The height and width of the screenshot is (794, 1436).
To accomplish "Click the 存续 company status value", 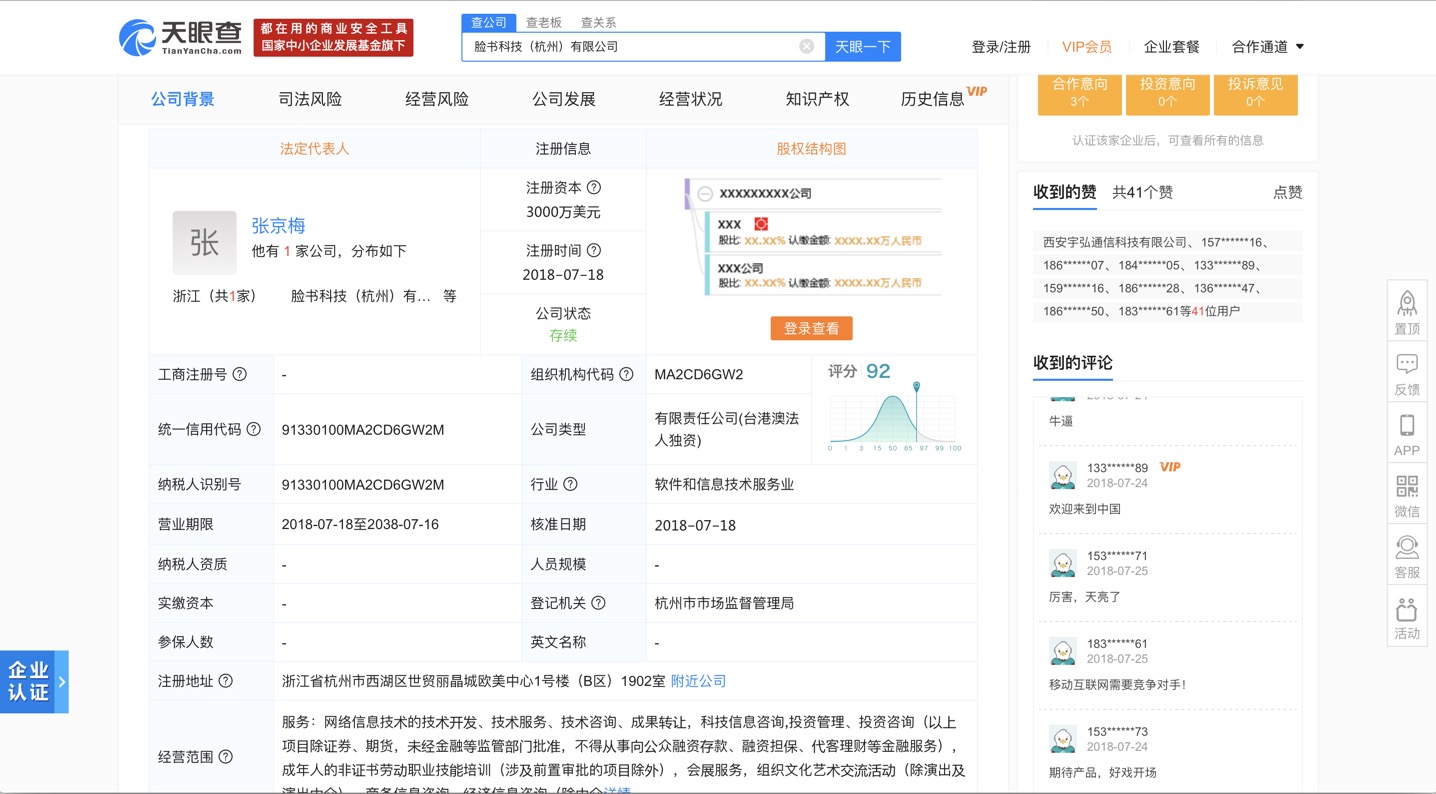I will point(563,336).
